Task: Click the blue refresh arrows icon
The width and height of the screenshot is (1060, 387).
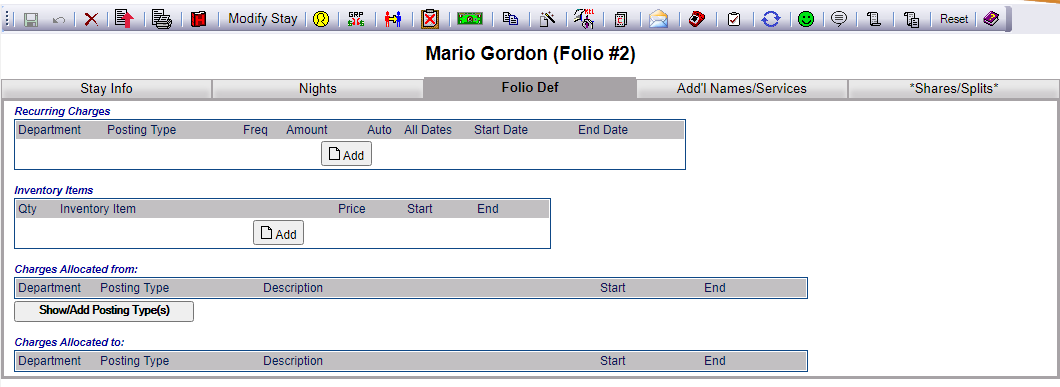Action: coord(770,20)
